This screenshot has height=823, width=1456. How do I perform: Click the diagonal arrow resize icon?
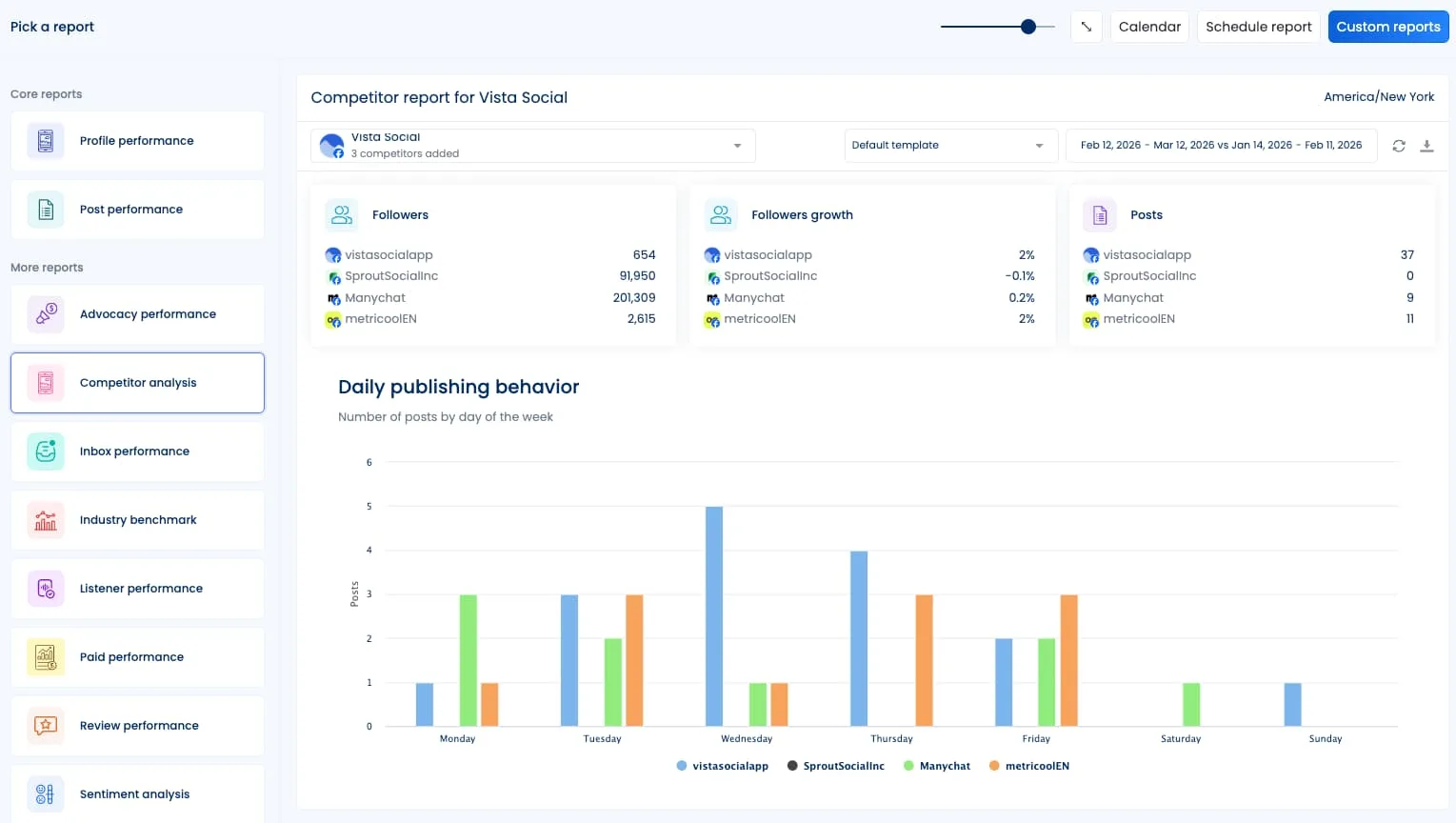pos(1086,26)
